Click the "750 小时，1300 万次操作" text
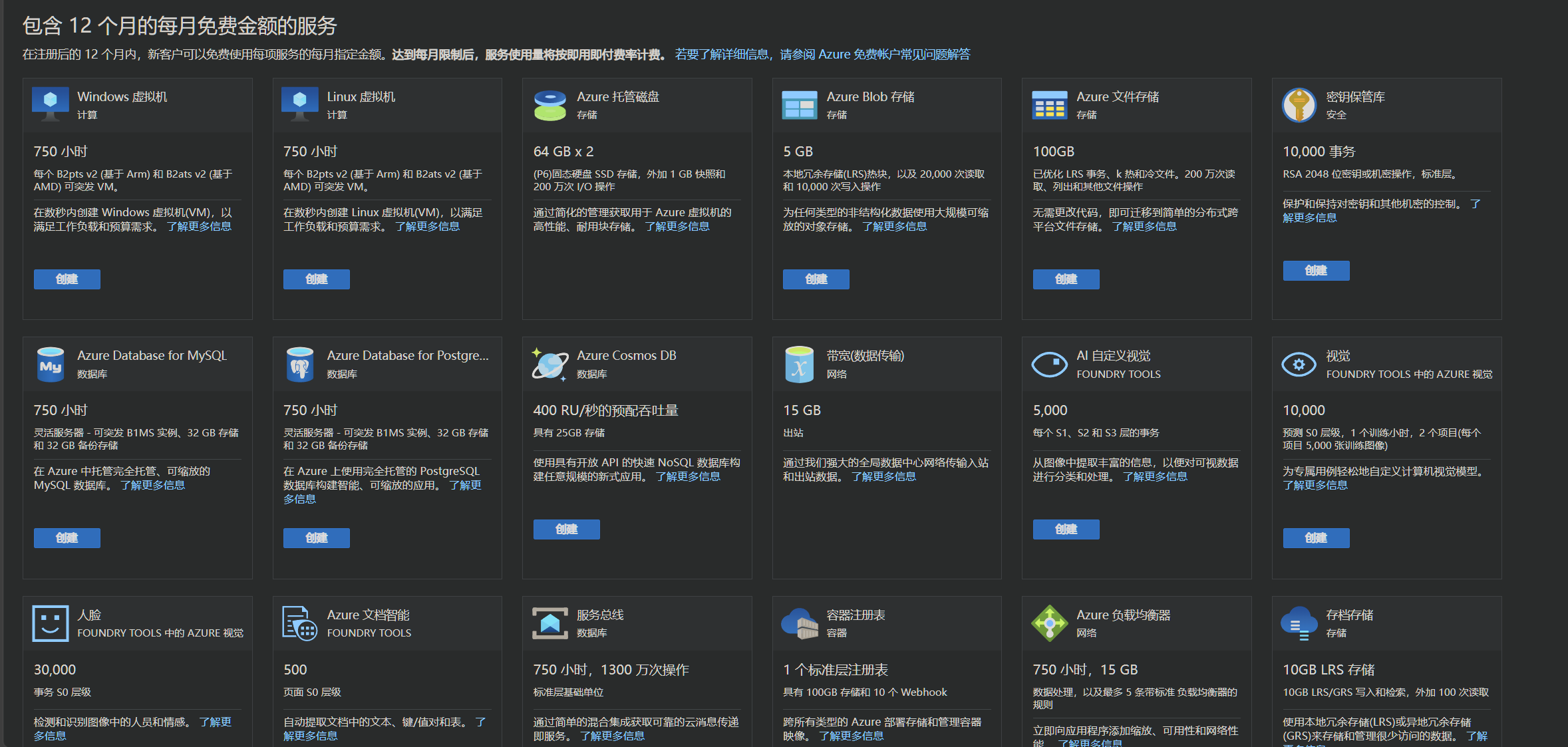Screen dimensions: 1568x747 (x=611, y=670)
